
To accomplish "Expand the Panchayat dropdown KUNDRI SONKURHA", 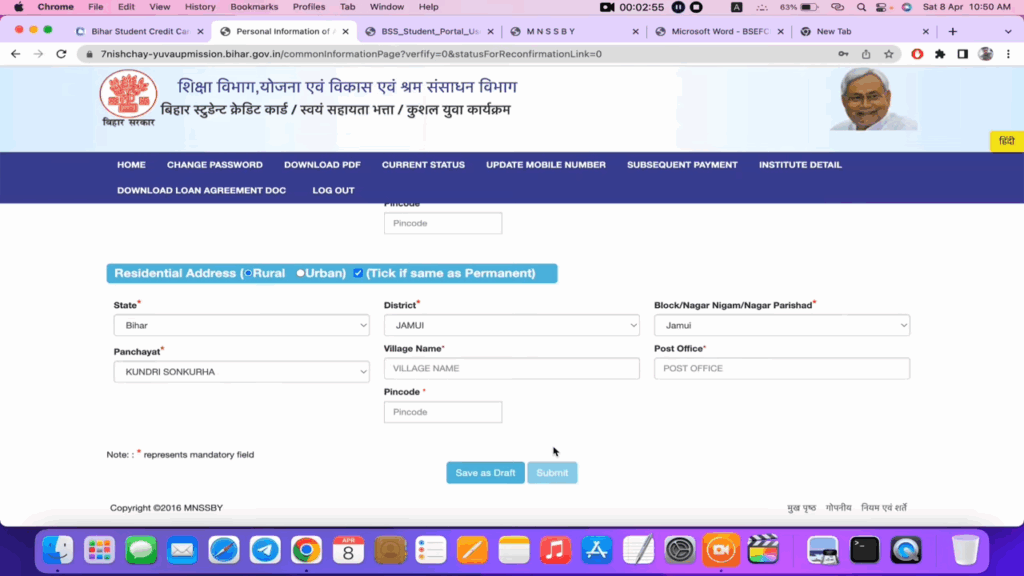I will [x=241, y=372].
